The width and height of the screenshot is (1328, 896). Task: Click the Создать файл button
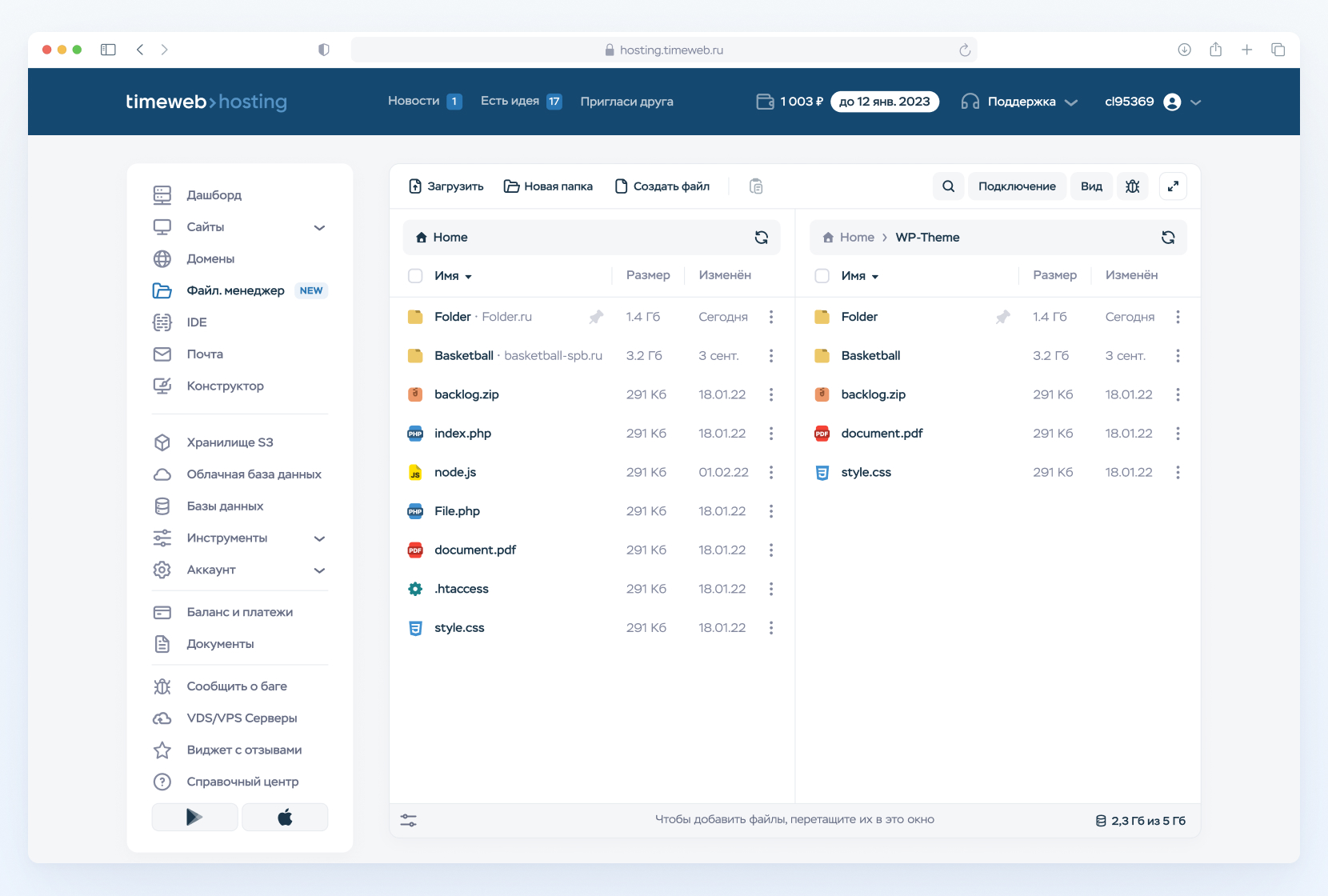[x=662, y=186]
